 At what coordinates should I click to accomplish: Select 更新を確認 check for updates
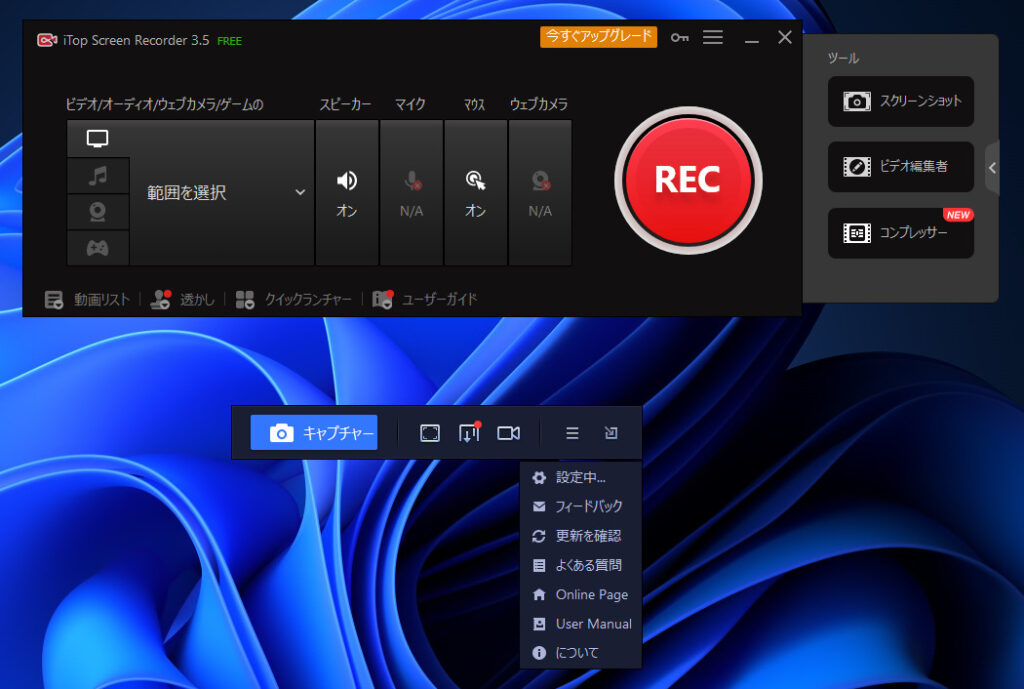[581, 536]
